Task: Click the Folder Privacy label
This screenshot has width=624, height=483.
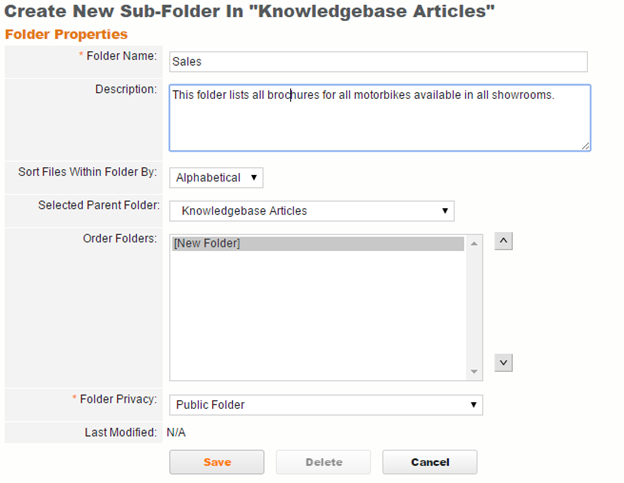Action: pos(120,400)
